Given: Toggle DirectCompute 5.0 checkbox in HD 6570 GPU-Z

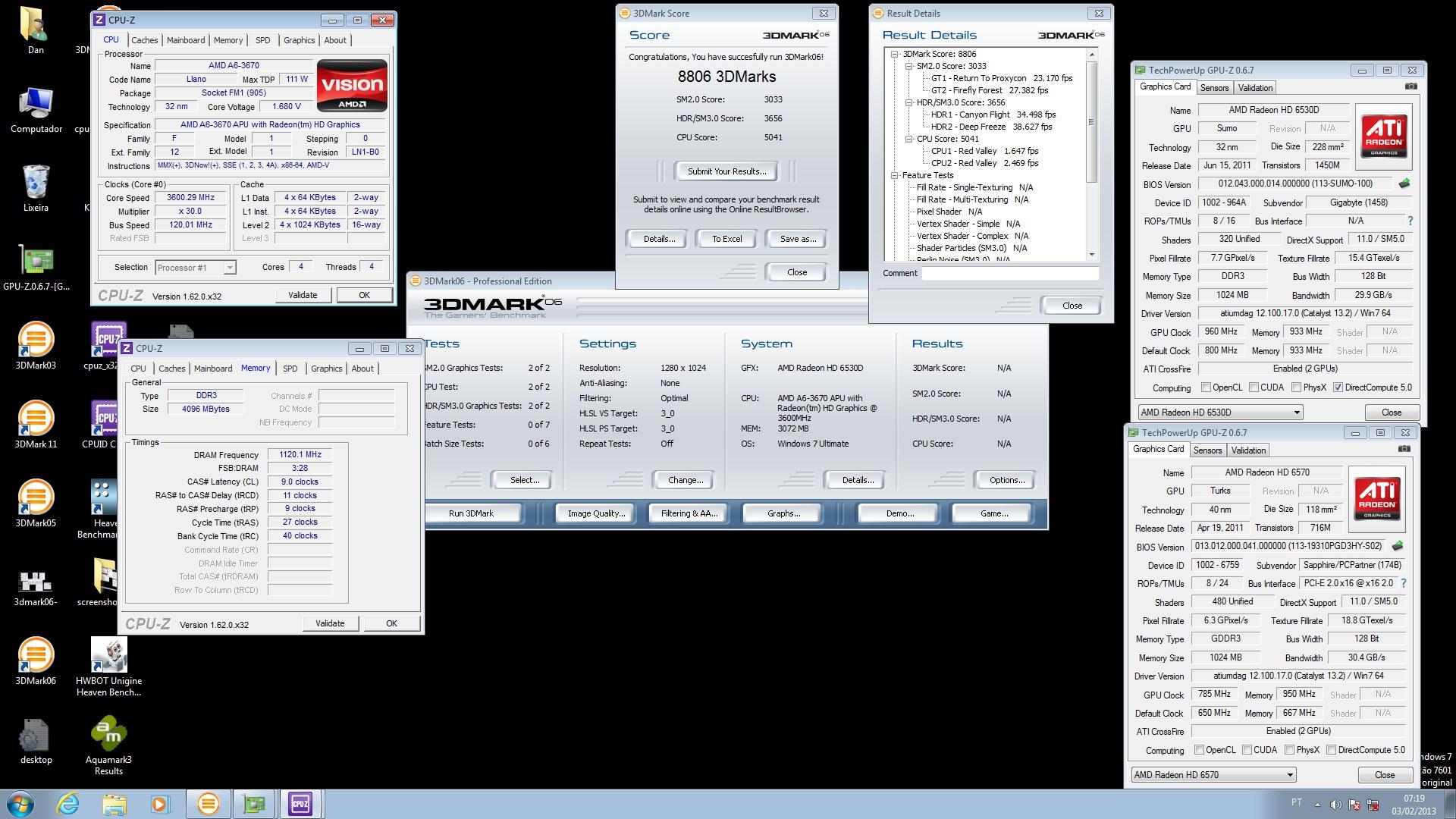Looking at the screenshot, I should (x=1332, y=750).
